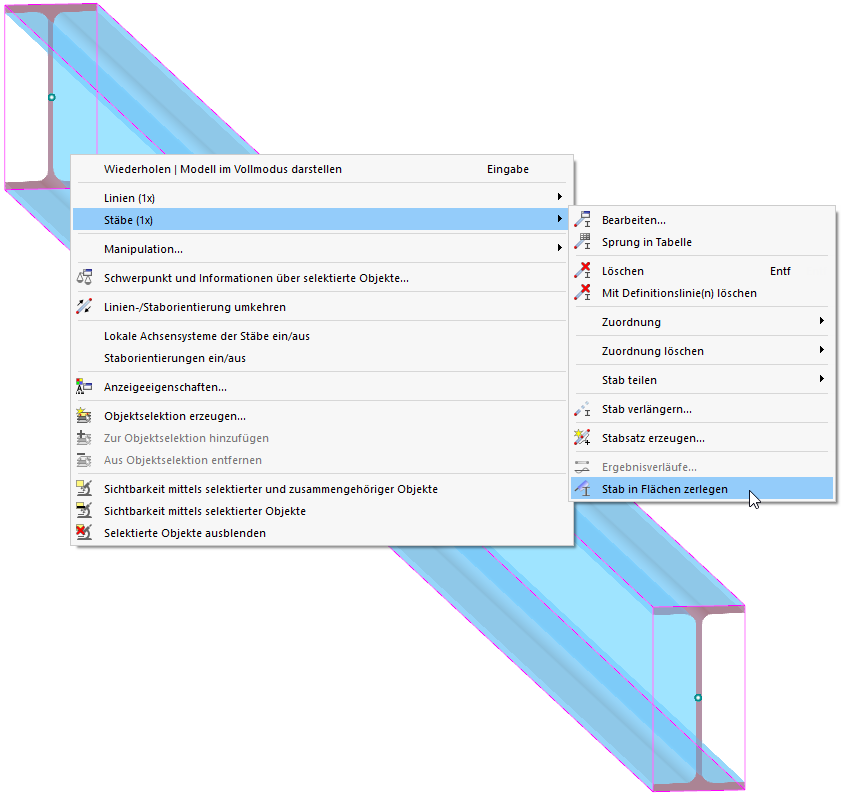Viewport: 841px width, 796px height.
Task: Toggle Lokale Achsensysteme der Stäbe ein/aus
Action: 320,336
